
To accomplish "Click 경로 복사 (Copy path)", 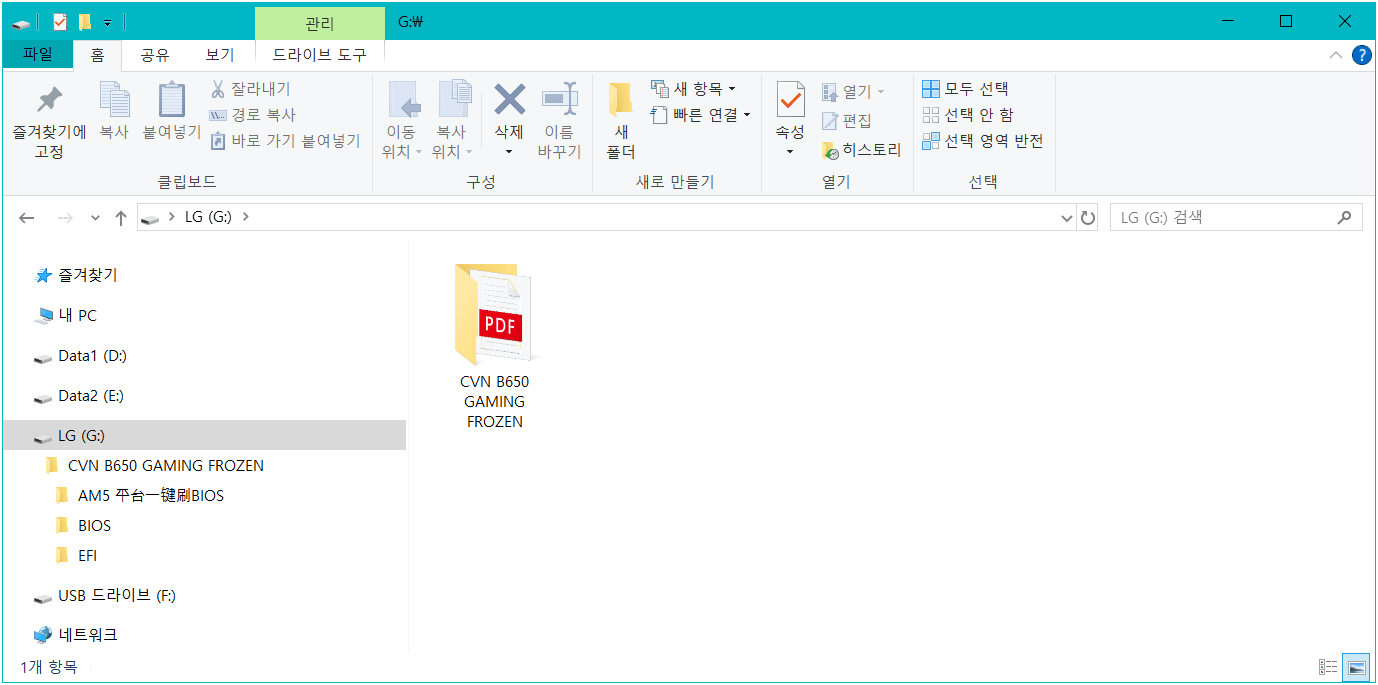I will (252, 115).
